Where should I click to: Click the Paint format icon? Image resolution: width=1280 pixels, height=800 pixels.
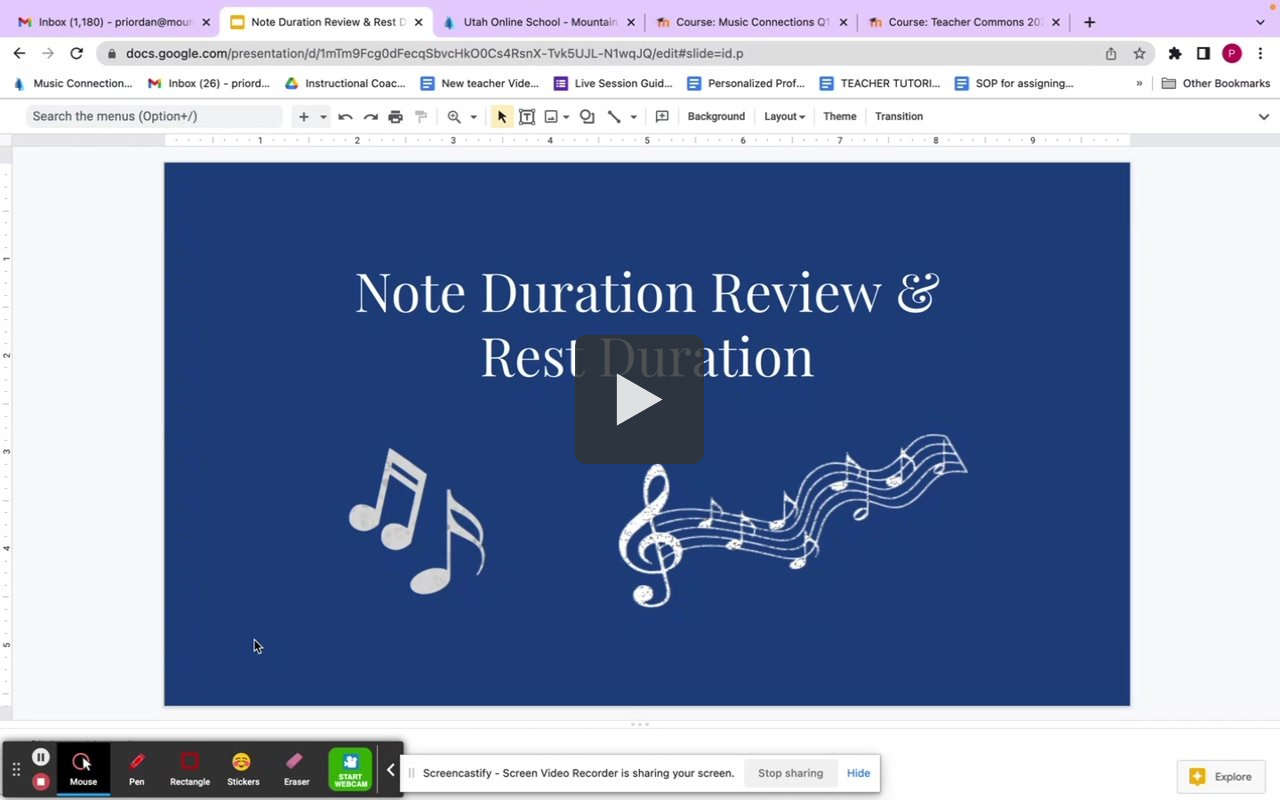click(419, 116)
